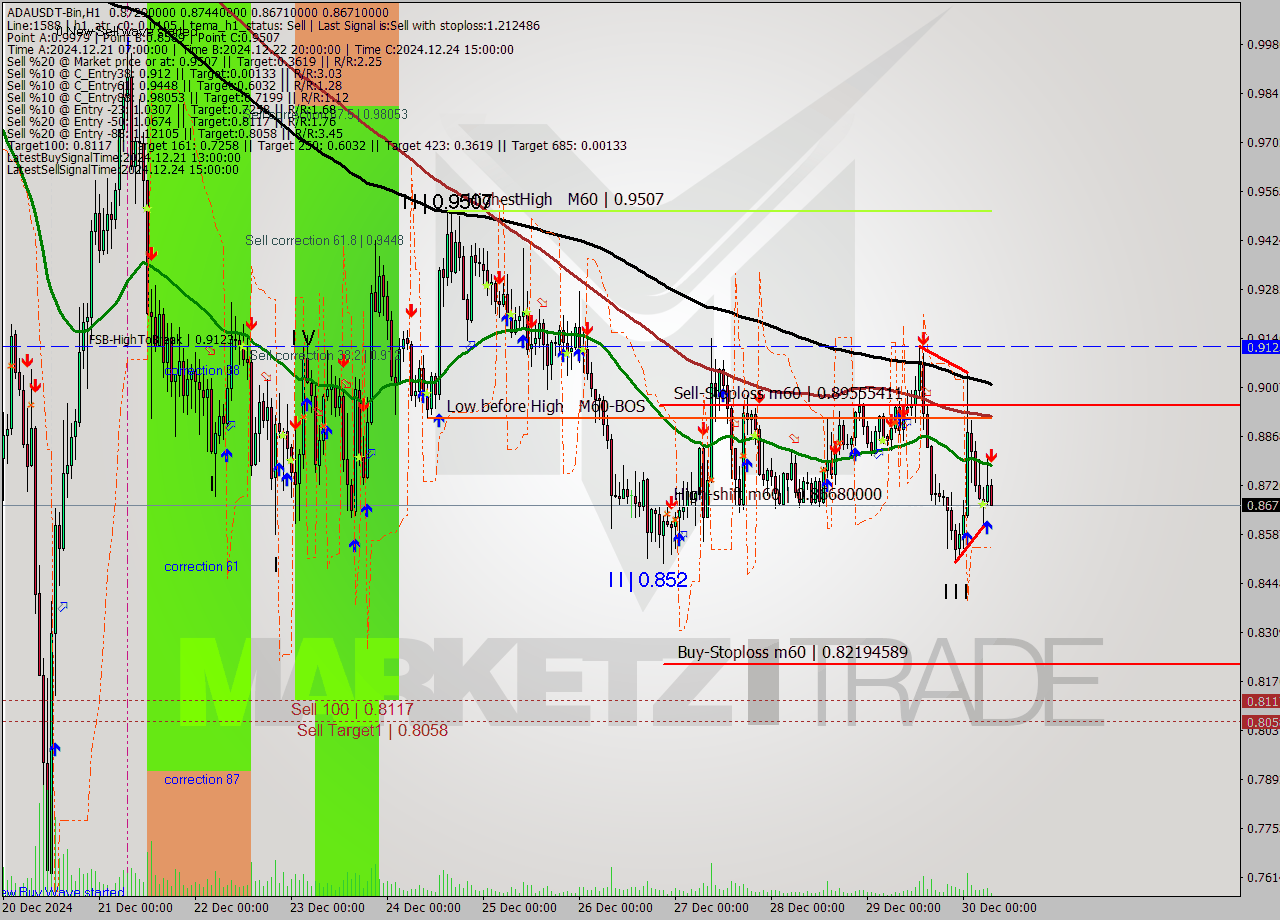1280x920 pixels.
Task: Click the Low before High M60-BOS label
Action: click(x=546, y=406)
